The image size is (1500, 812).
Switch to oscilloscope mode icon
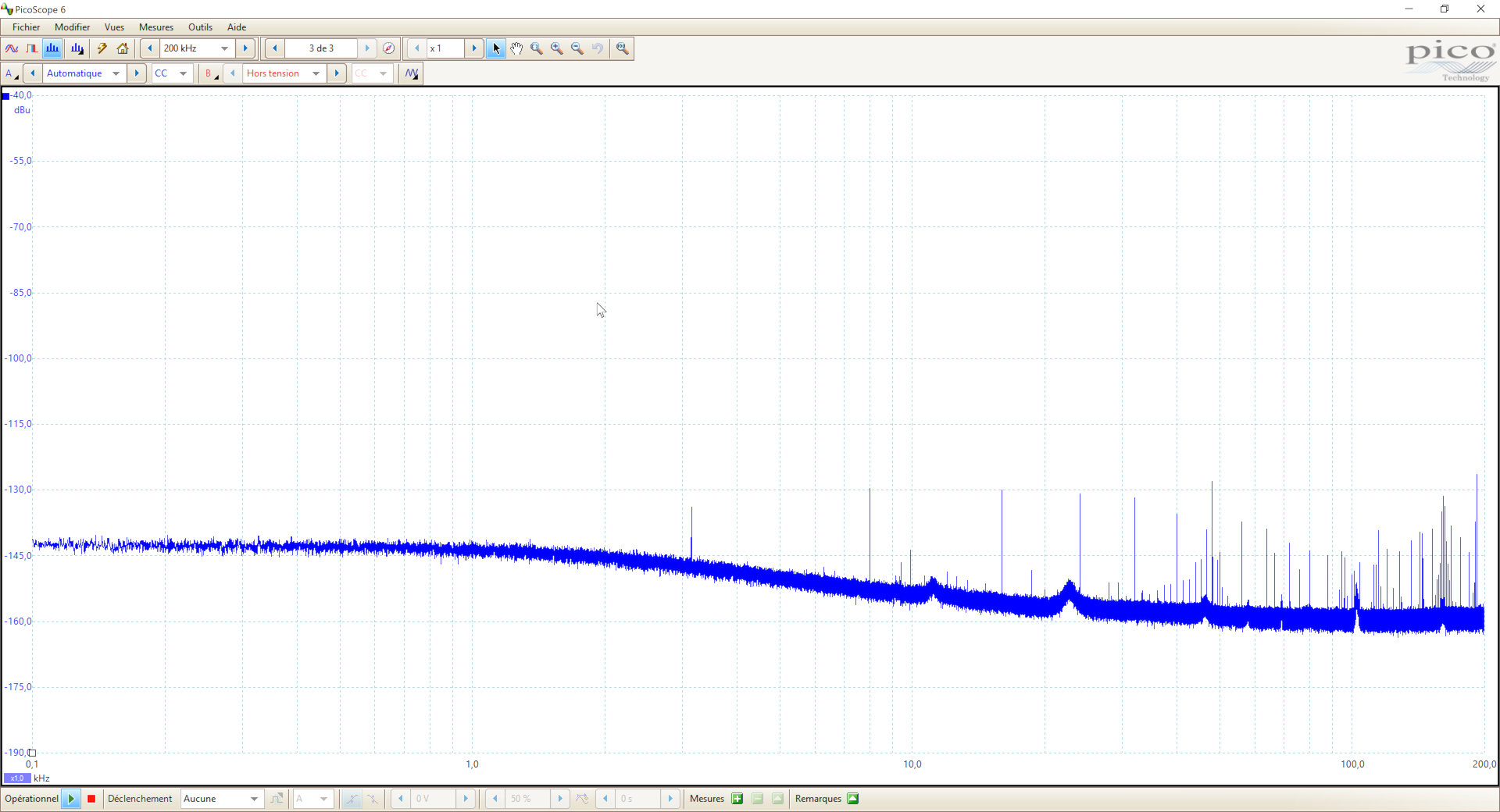[x=12, y=48]
